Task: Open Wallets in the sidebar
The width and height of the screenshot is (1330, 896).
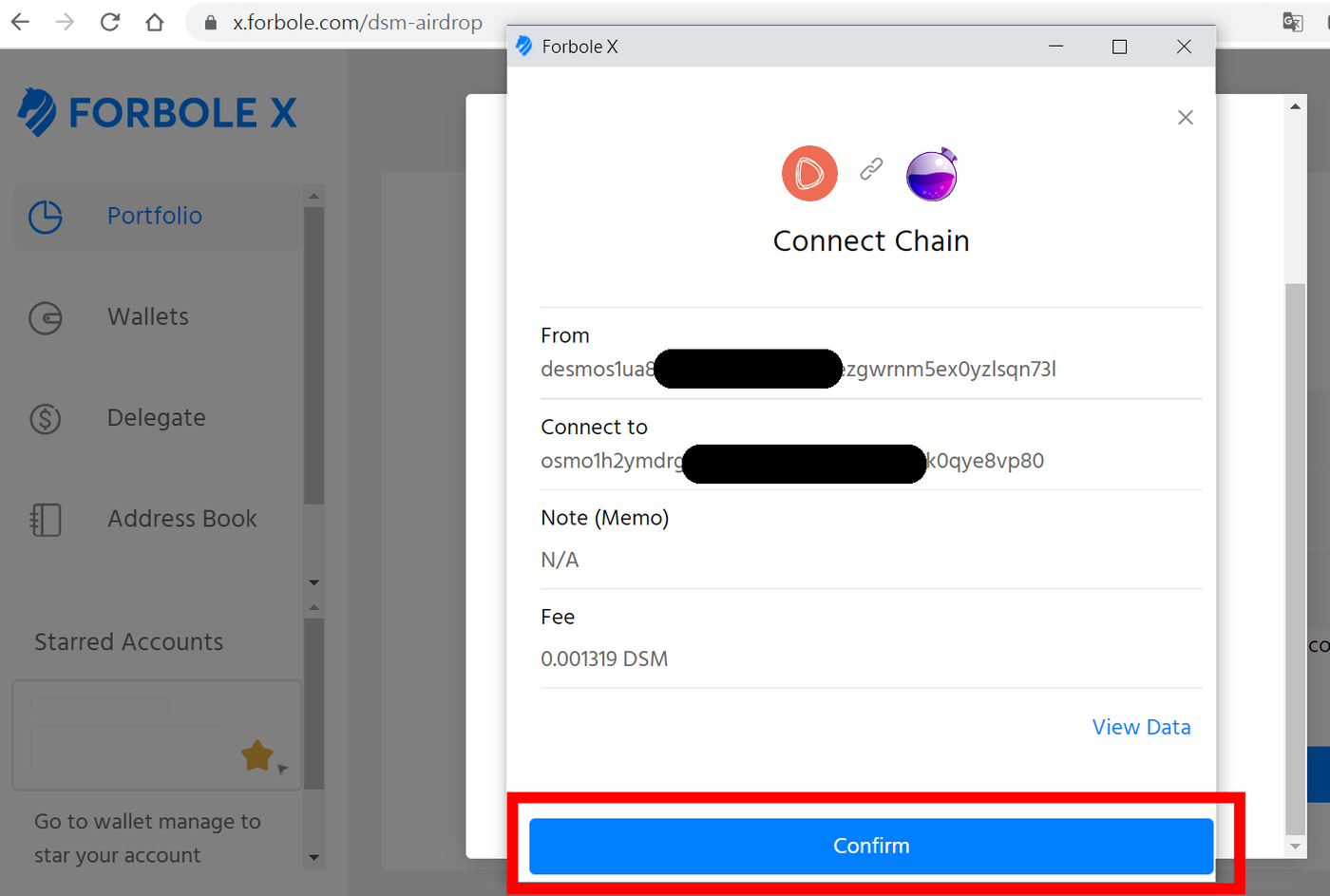Action: coord(148,316)
